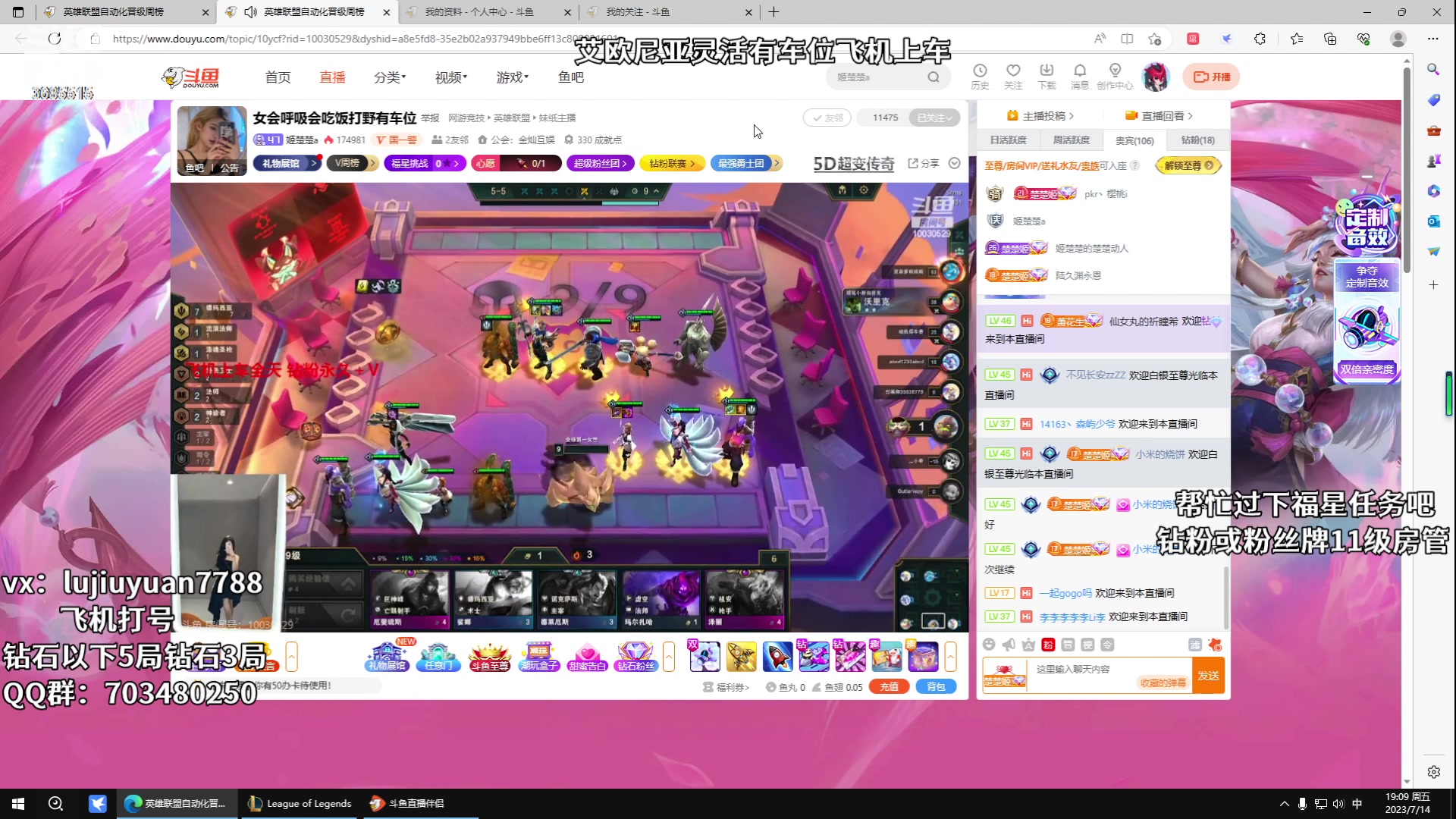The width and height of the screenshot is (1456, 819).
Task: Click the red 粉 fan badge icon
Action: click(1048, 645)
